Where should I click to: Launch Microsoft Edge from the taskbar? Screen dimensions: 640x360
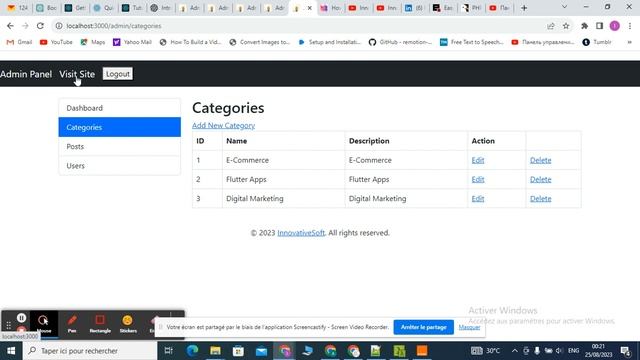[192, 351]
